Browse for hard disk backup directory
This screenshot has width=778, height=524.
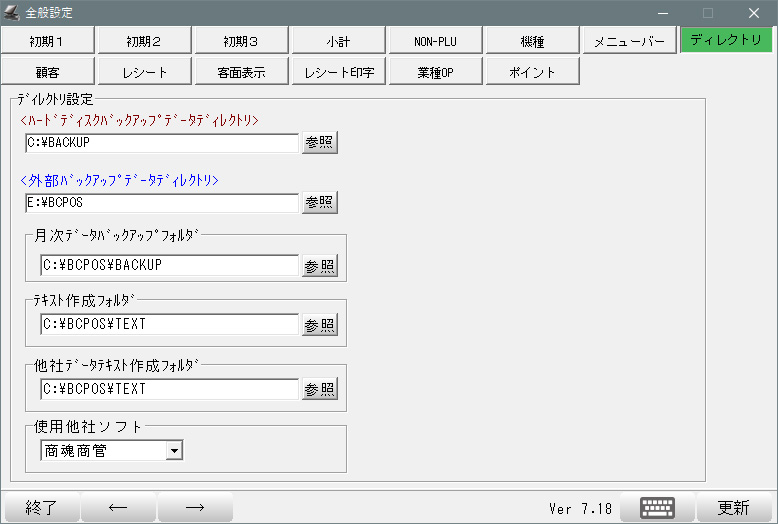pyautogui.click(x=320, y=143)
